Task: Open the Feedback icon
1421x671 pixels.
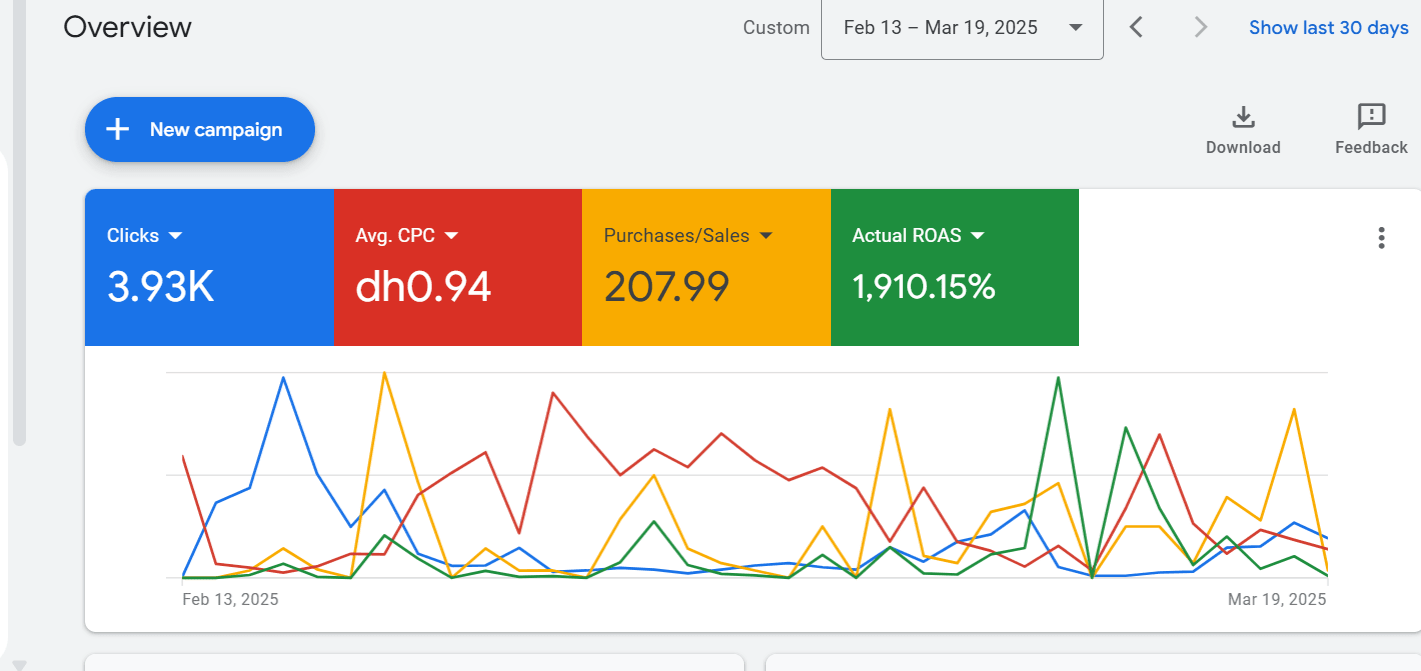Action: [1371, 117]
